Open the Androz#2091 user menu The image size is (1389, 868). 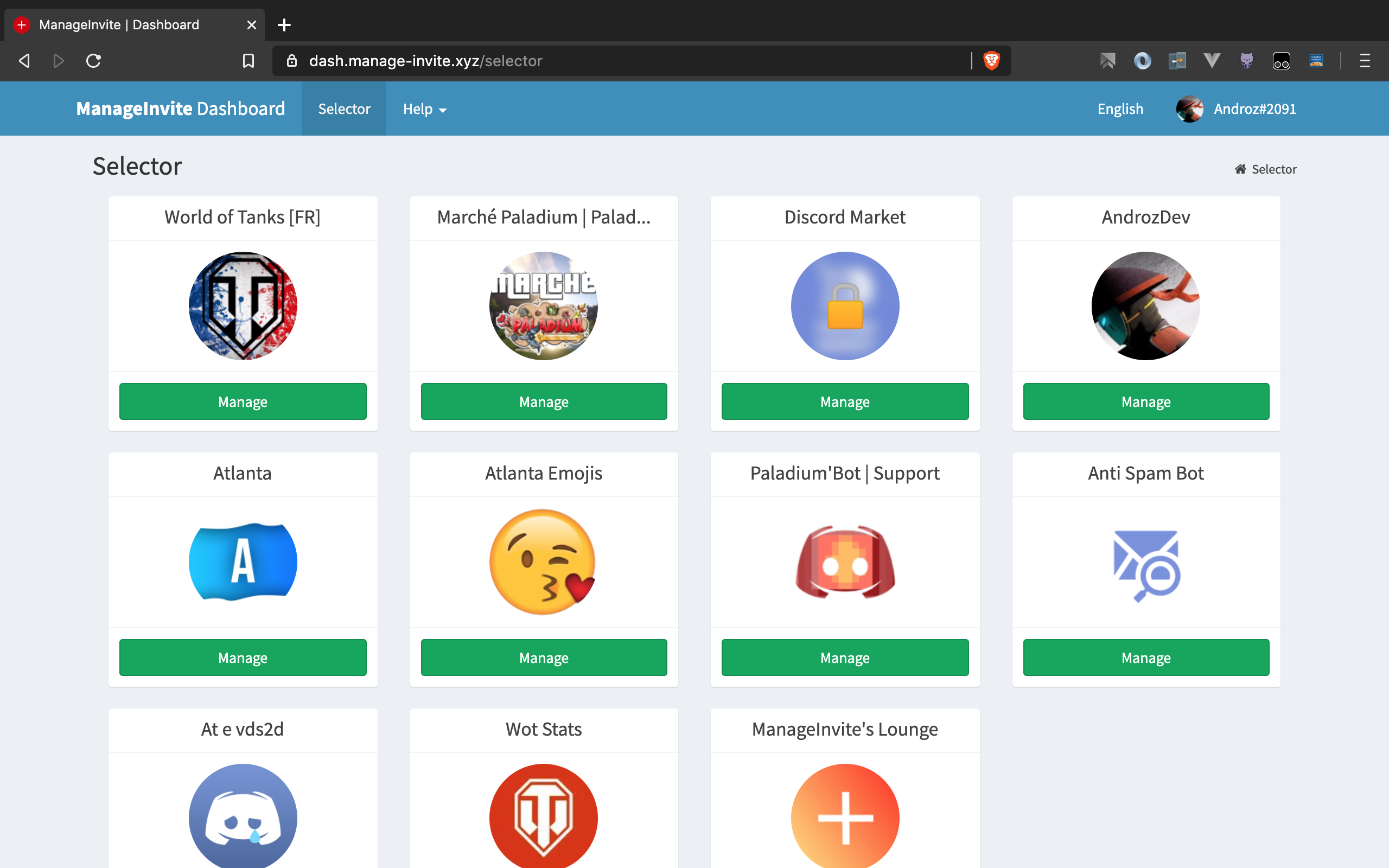(x=1237, y=109)
